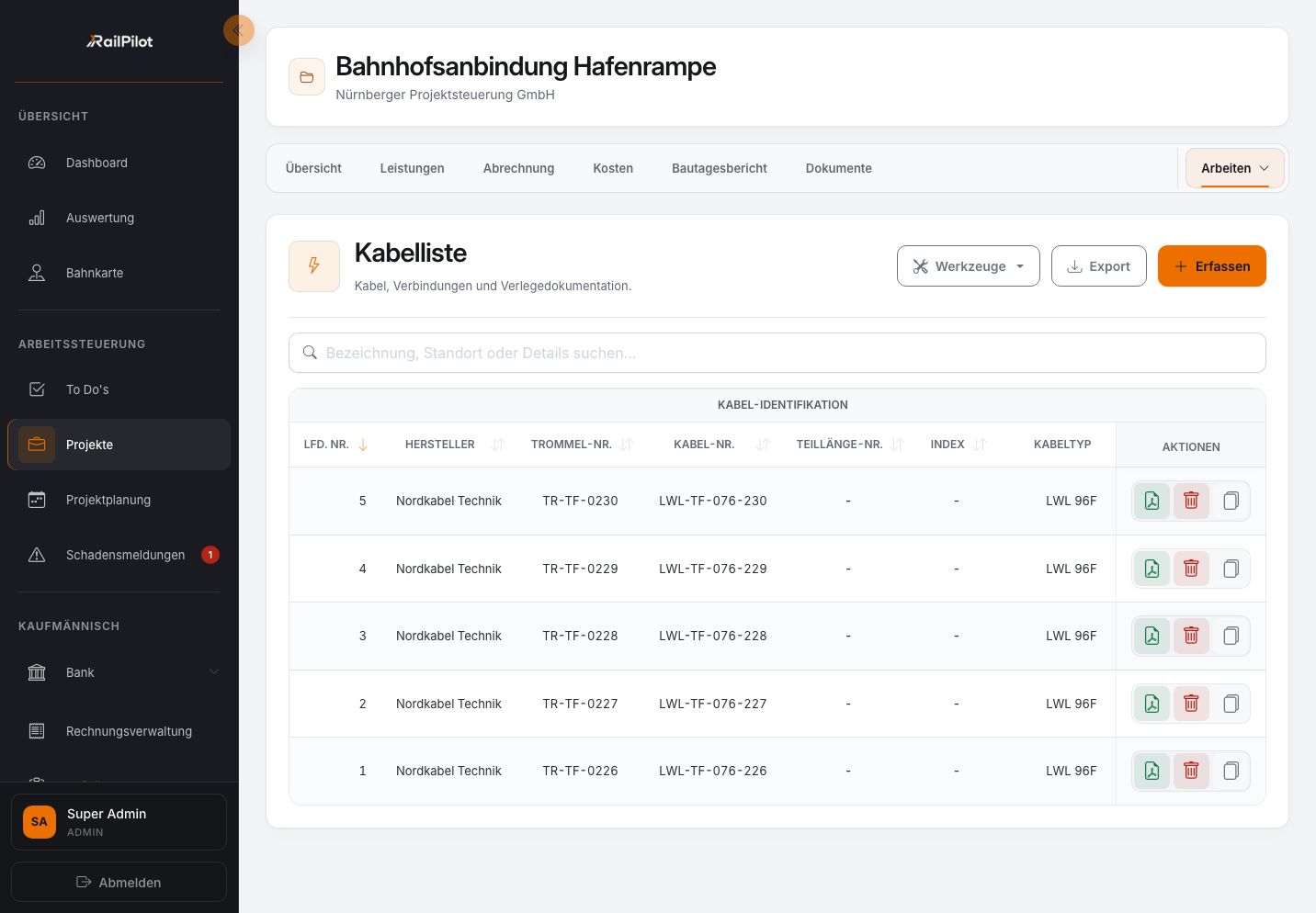
Task: Click the project folder icon in header
Action: click(x=307, y=77)
